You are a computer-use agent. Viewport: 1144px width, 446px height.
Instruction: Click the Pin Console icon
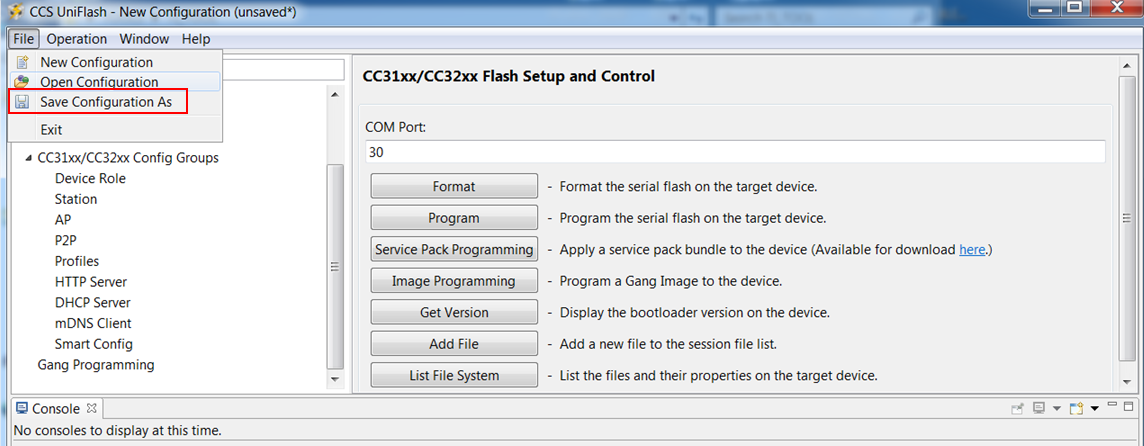[x=1017, y=409]
